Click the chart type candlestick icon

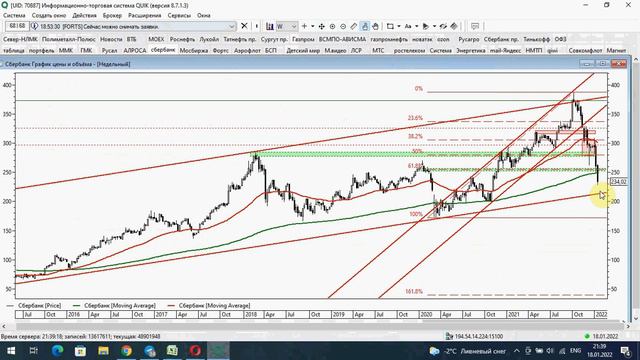(x=270, y=26)
